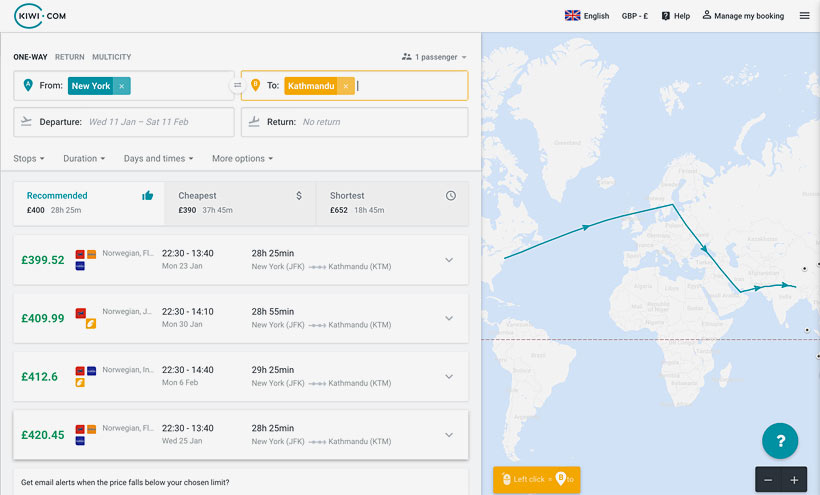Switch to Shortest sorting tab
This screenshot has height=495, width=820.
coord(392,203)
